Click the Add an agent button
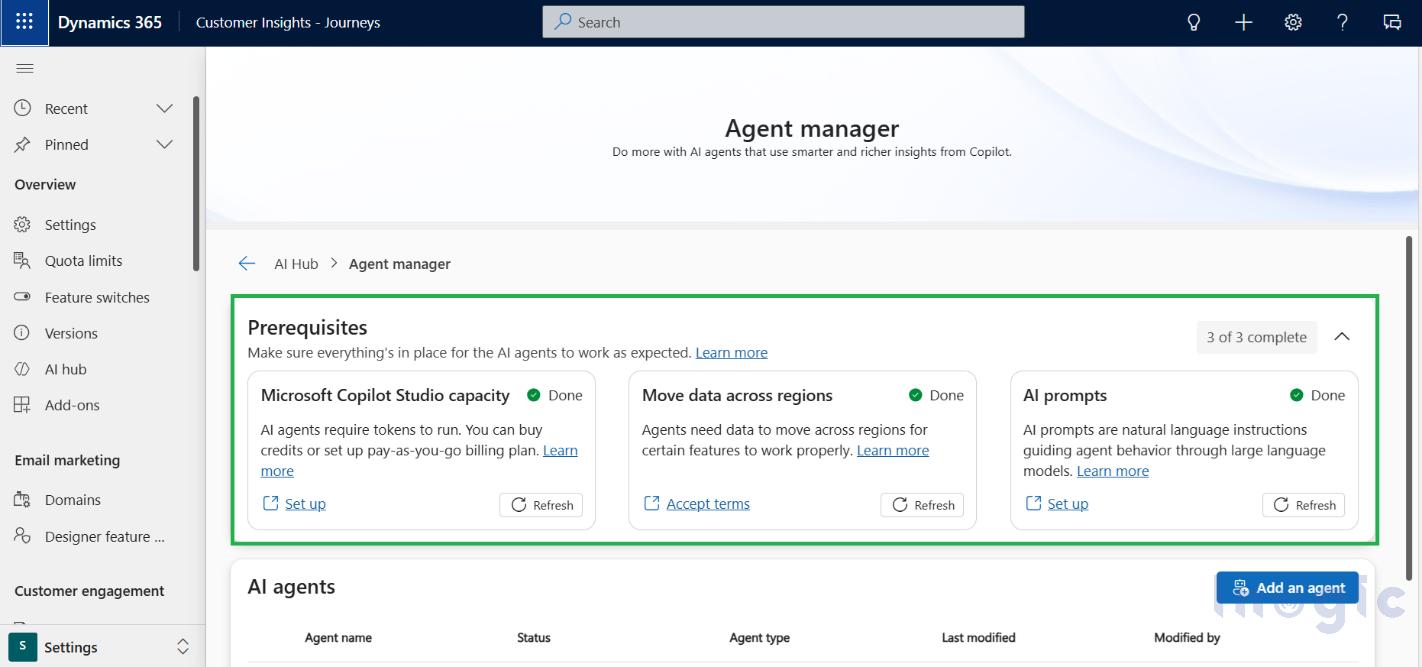Image resolution: width=1422 pixels, height=667 pixels. pyautogui.click(x=1287, y=587)
